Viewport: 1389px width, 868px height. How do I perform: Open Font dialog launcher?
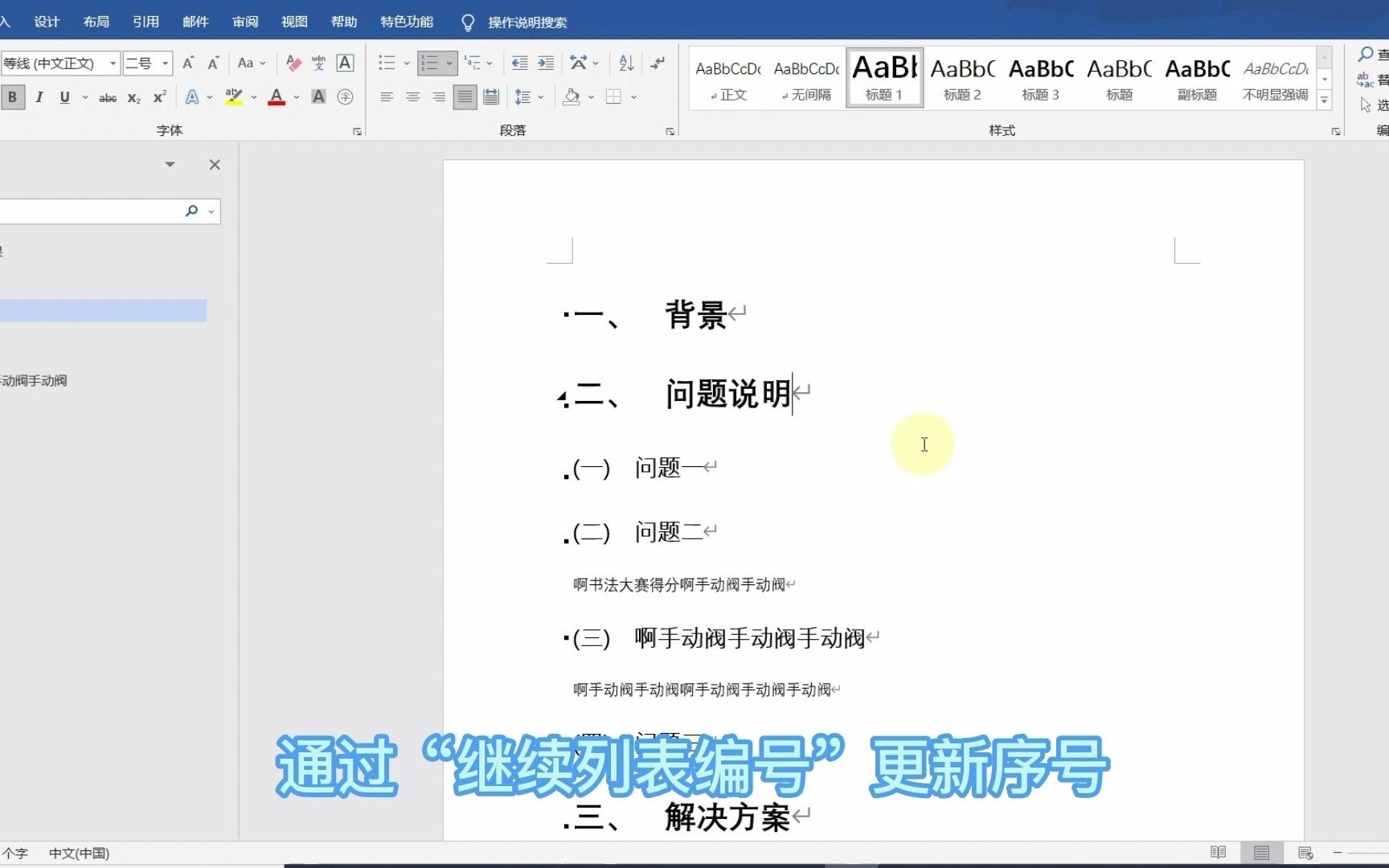point(358,132)
